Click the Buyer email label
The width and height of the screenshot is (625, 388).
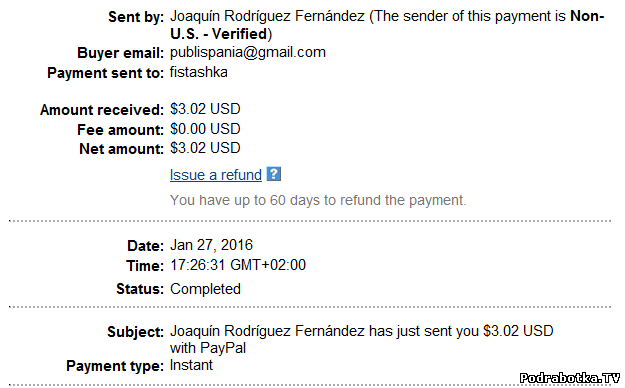(120, 53)
